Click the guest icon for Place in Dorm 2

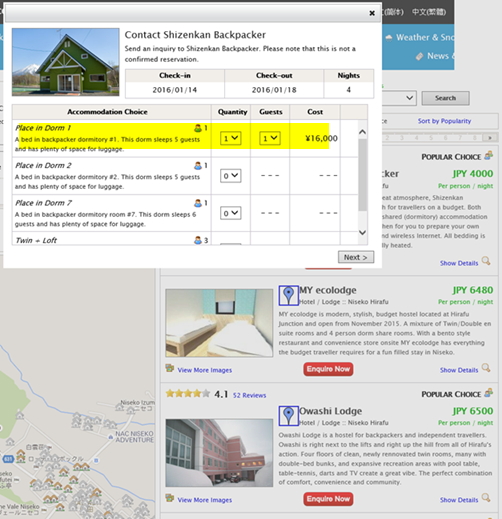coord(198,165)
